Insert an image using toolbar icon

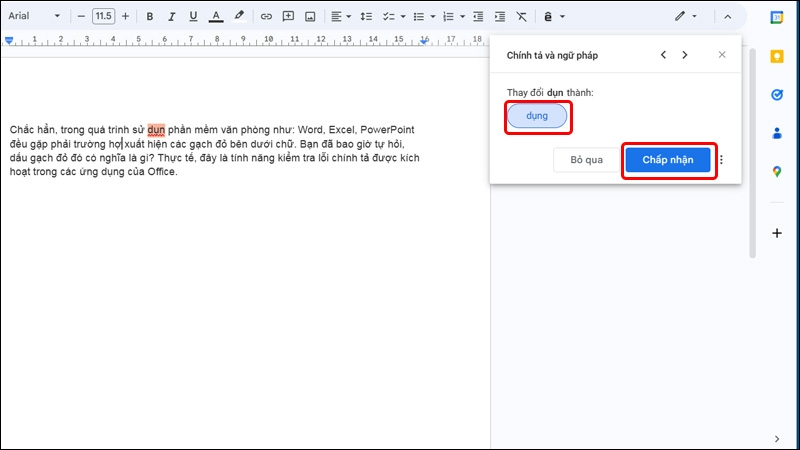(310, 16)
